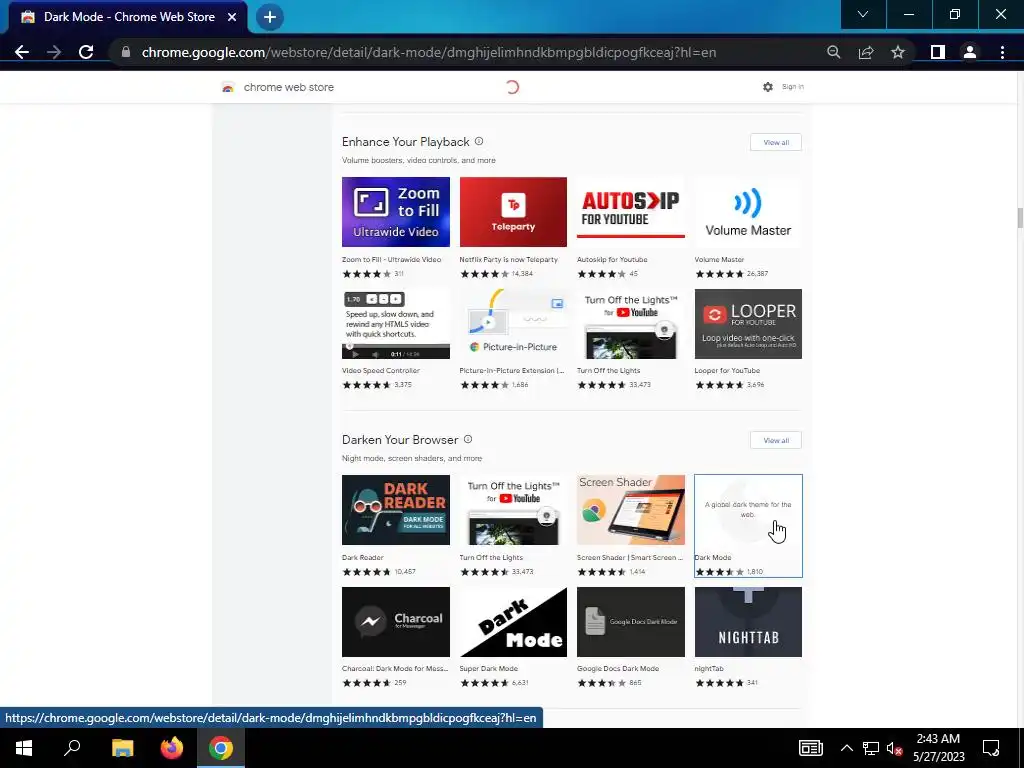
Task: Close the Dark Mode Chrome Web Store tab
Action: click(x=232, y=17)
